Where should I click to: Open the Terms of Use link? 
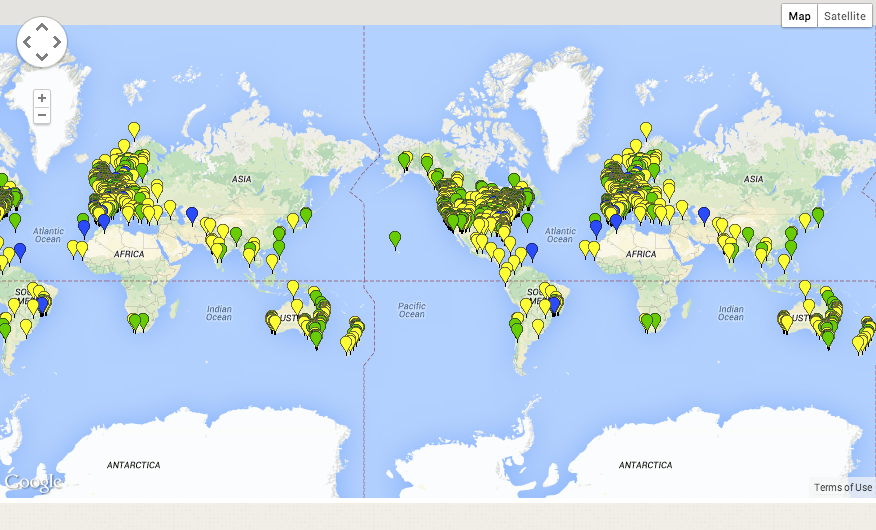[x=842, y=488]
